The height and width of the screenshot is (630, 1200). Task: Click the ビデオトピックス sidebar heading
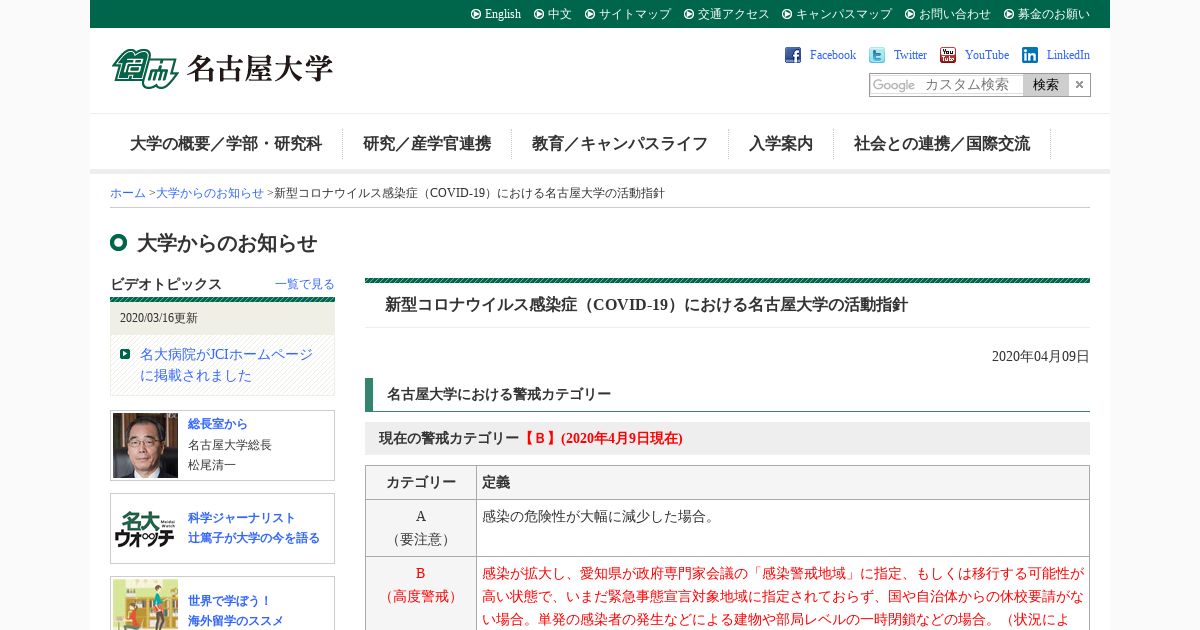pyautogui.click(x=166, y=284)
